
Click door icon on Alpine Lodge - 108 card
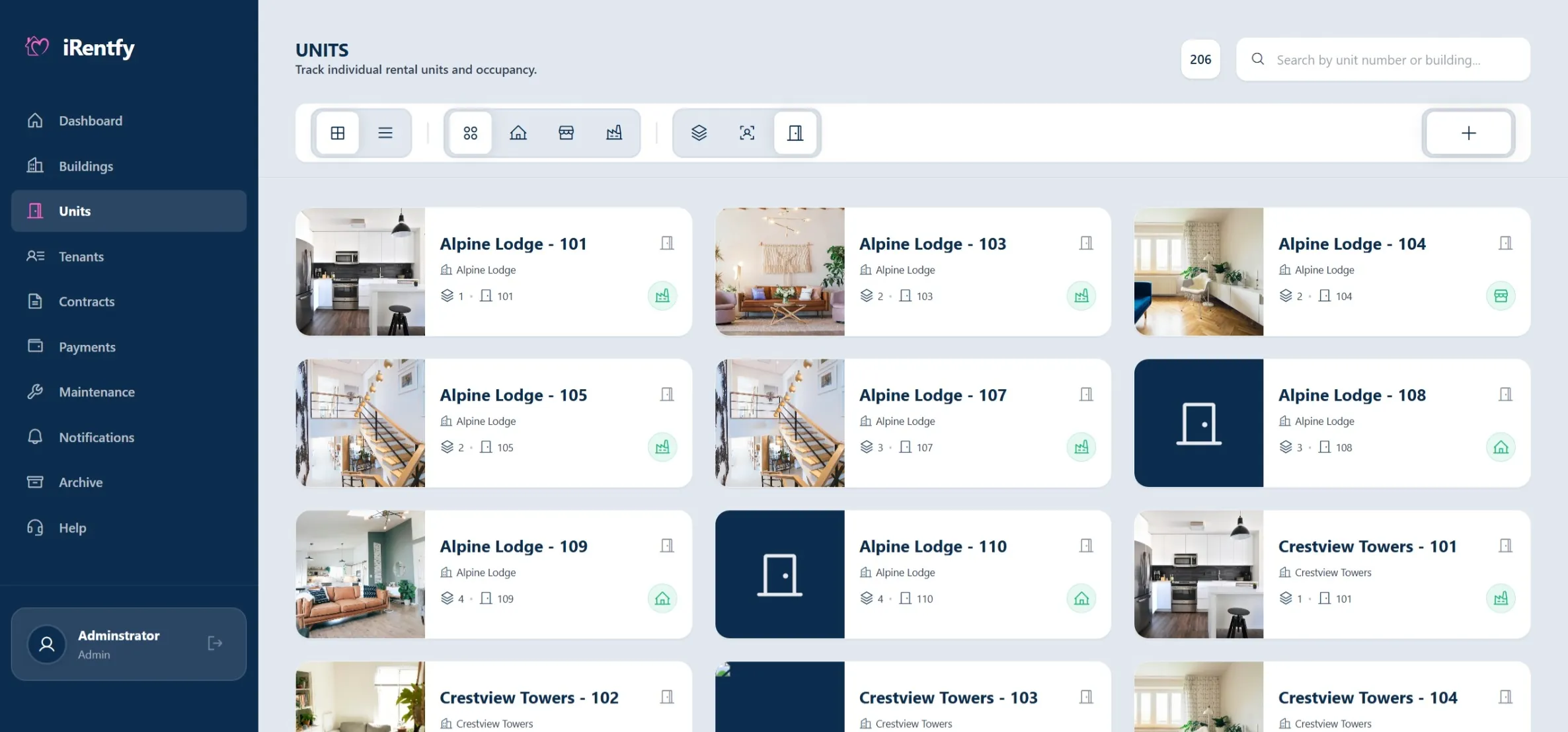(1505, 394)
